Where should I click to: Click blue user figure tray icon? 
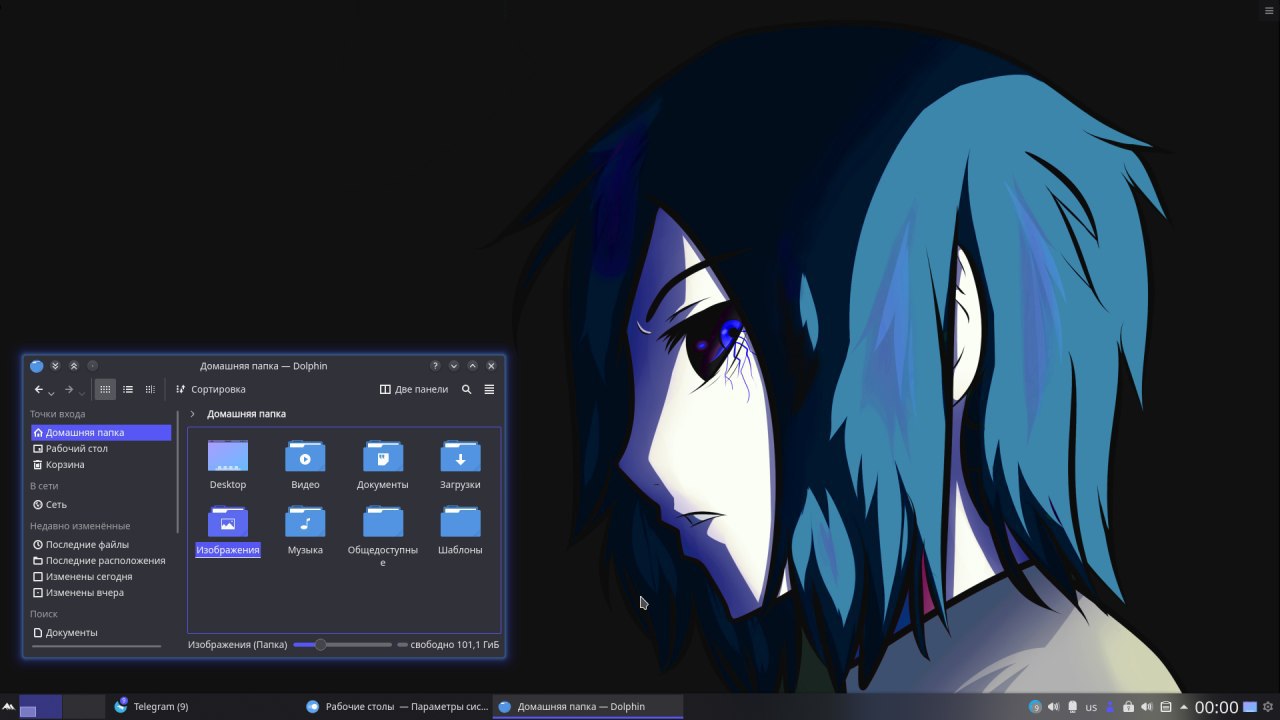click(1109, 707)
